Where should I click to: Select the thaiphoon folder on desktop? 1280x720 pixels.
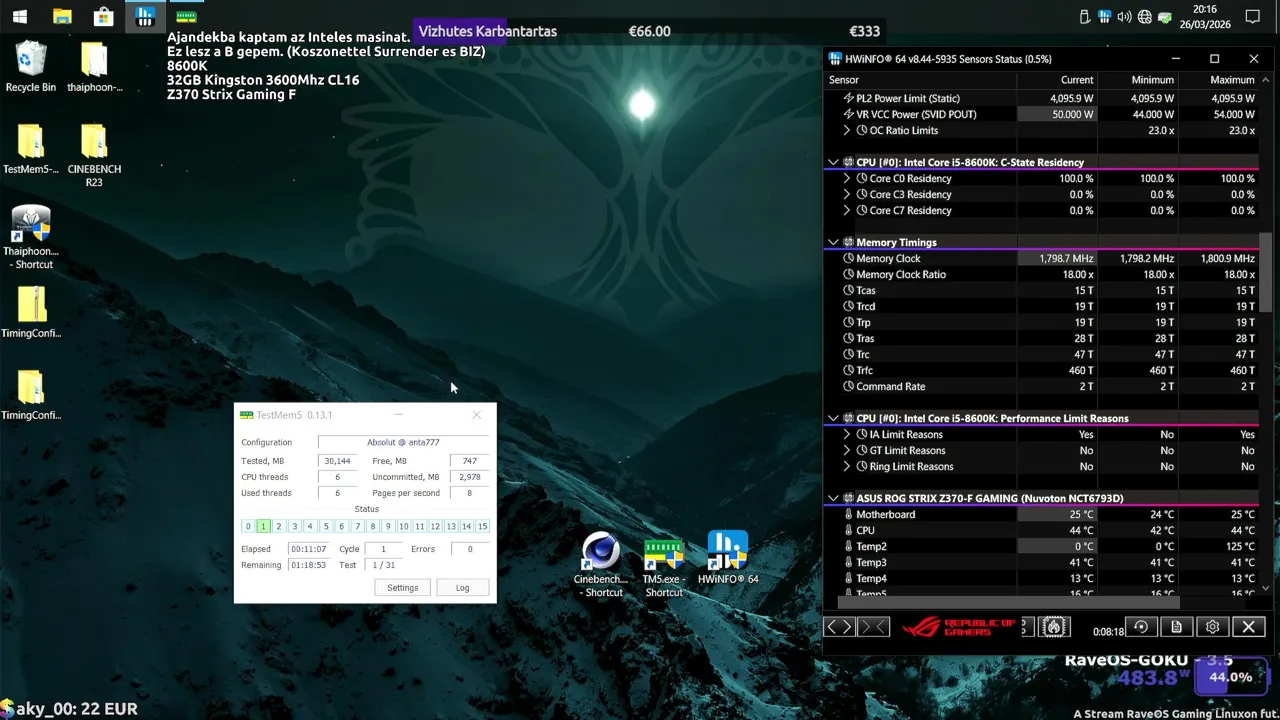coord(94,67)
